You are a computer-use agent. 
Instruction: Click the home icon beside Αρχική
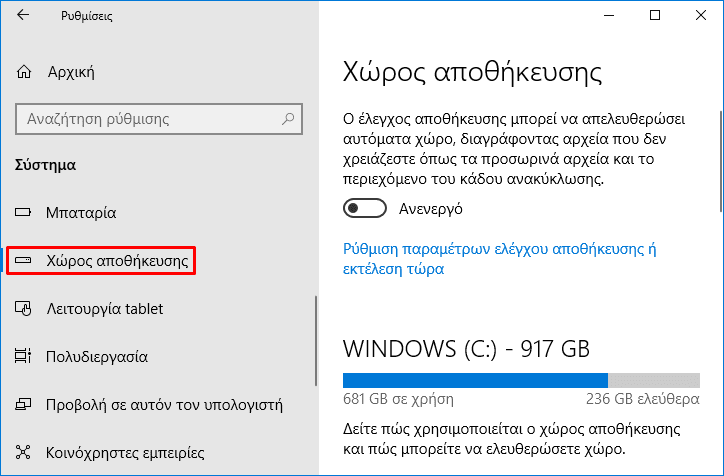pyautogui.click(x=24, y=72)
